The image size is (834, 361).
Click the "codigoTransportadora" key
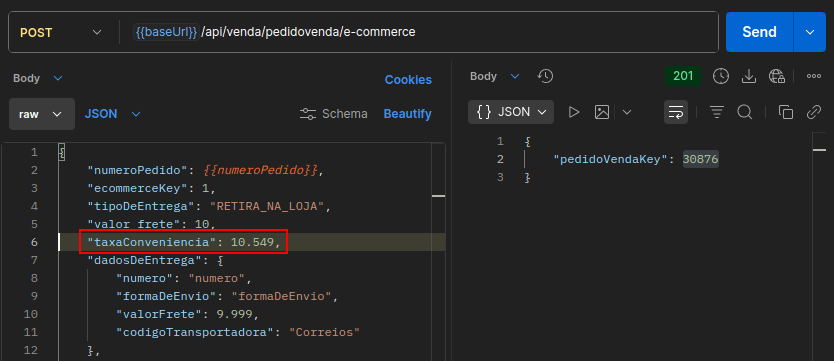coord(196,332)
